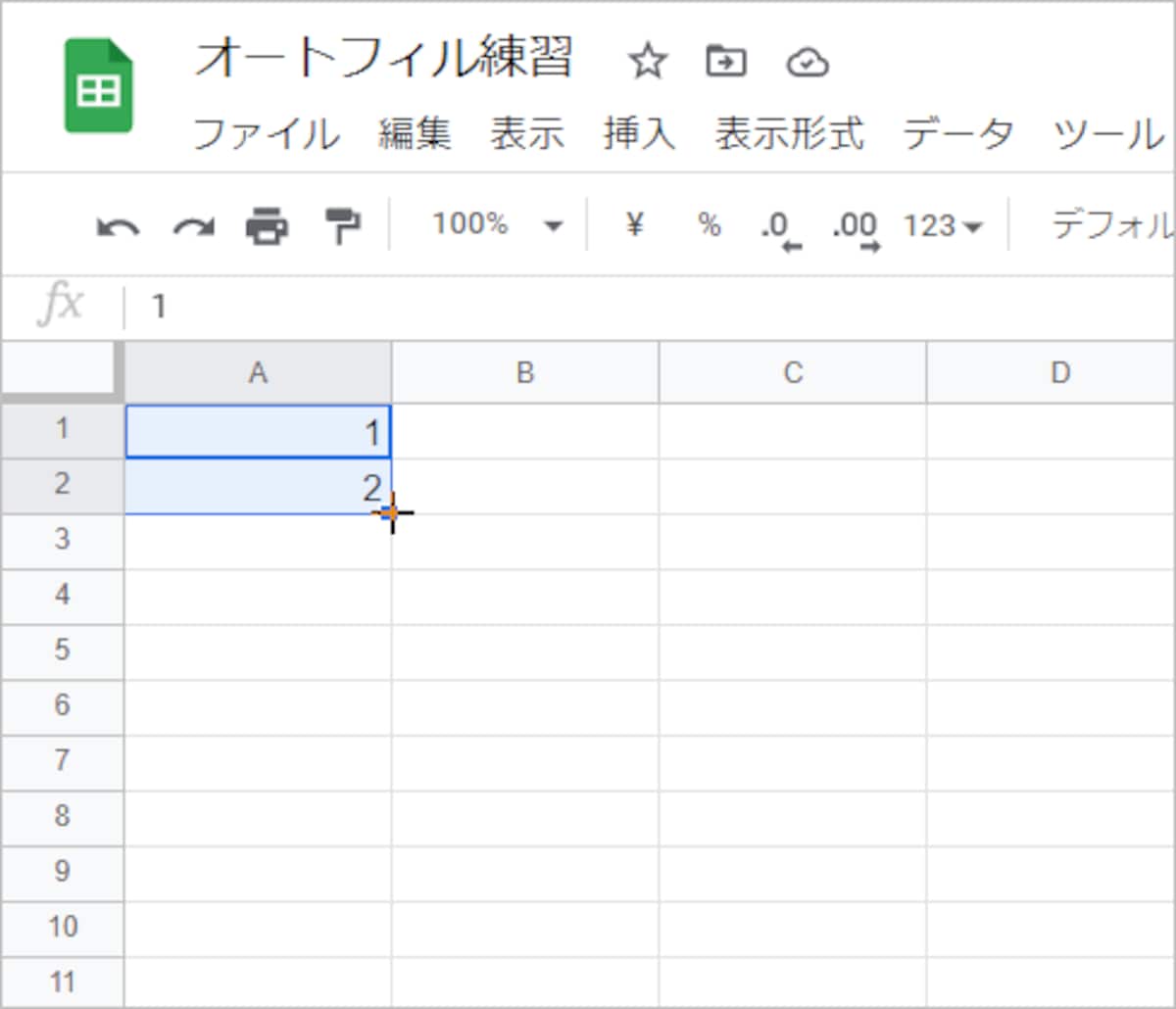The width and height of the screenshot is (1176, 1009).
Task: Select row 4 header
Action: tap(63, 596)
